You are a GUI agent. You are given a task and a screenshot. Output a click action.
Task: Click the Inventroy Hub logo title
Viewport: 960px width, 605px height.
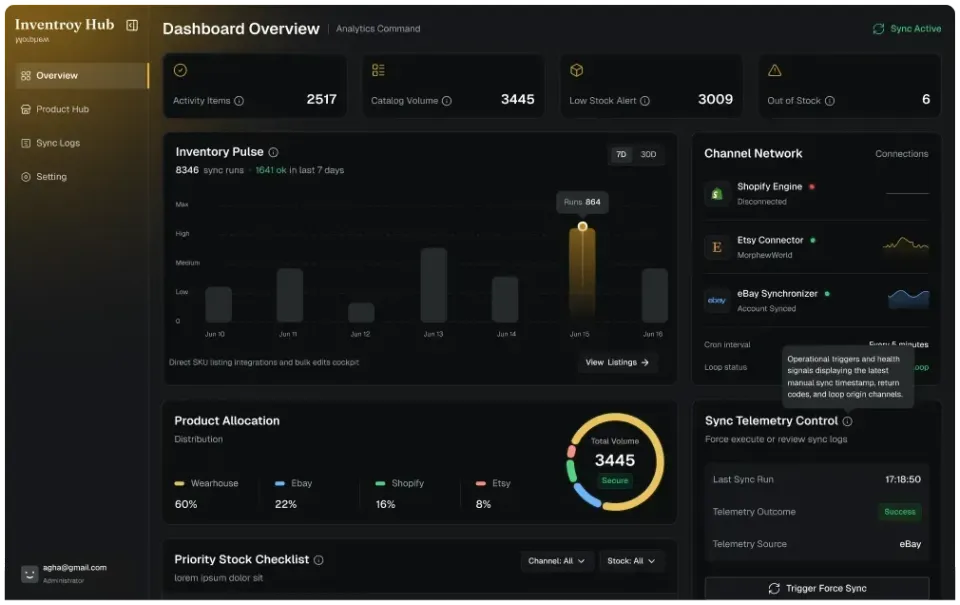click(x=64, y=24)
